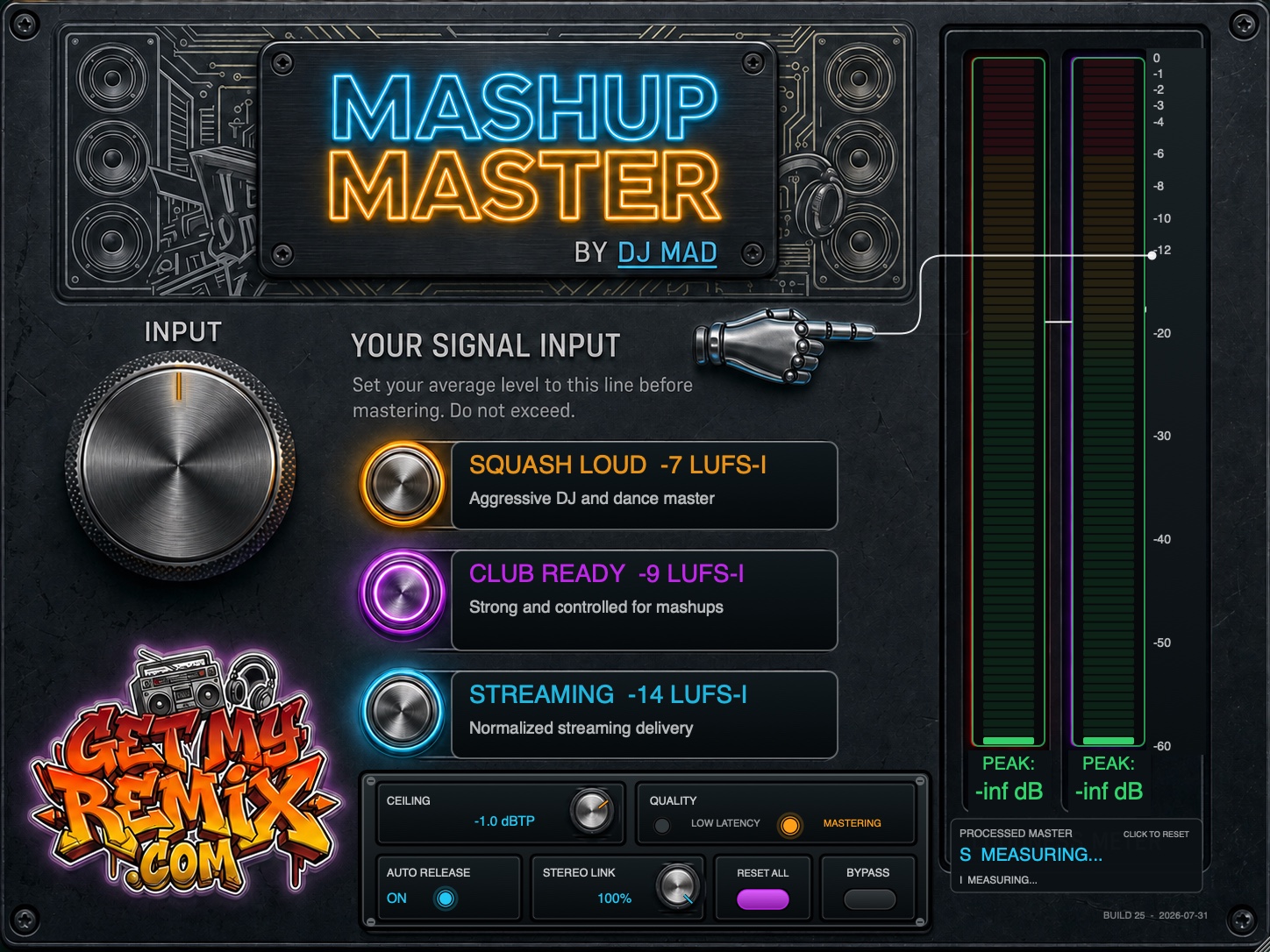Toggle the BYPASS button
Image resolution: width=1270 pixels, height=952 pixels.
[x=869, y=899]
